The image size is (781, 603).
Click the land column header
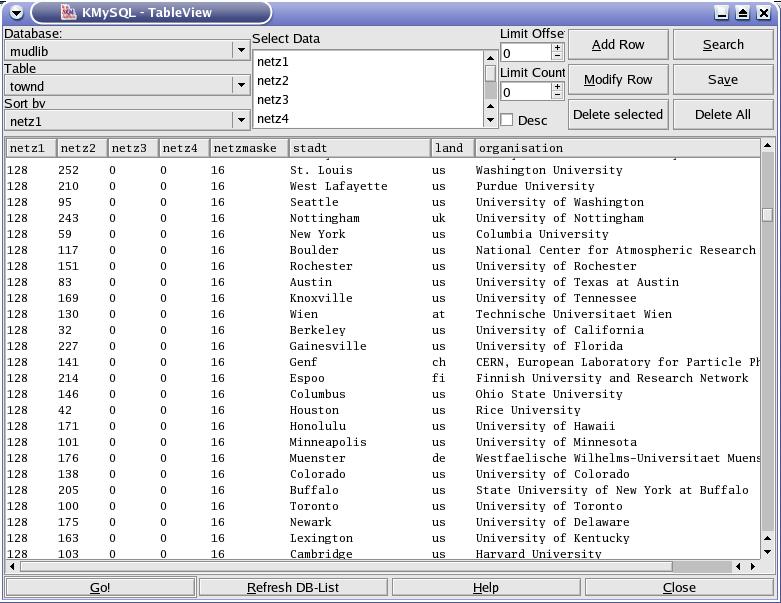point(452,148)
